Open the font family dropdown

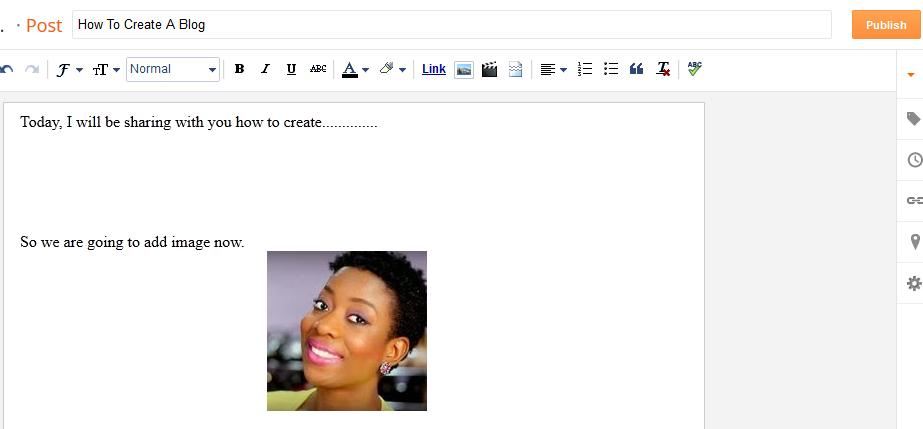[x=69, y=69]
